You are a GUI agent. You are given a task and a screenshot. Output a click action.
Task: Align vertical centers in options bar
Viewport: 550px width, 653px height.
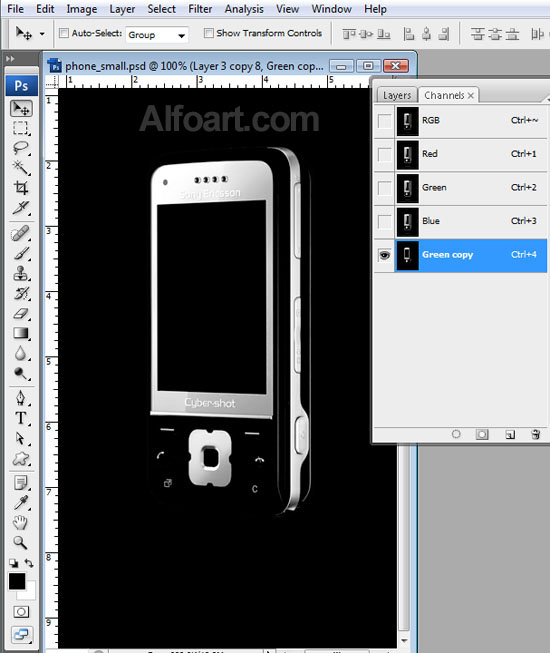(x=366, y=34)
